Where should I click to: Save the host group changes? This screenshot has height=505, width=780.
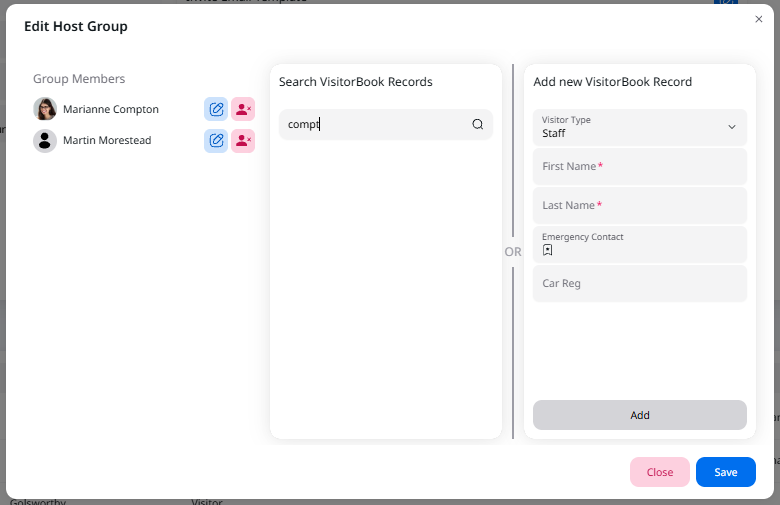click(x=725, y=472)
